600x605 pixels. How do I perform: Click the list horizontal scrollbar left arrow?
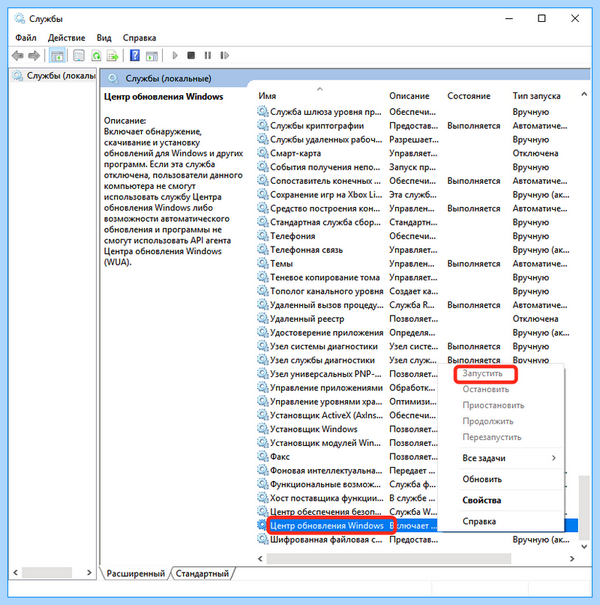[260, 558]
